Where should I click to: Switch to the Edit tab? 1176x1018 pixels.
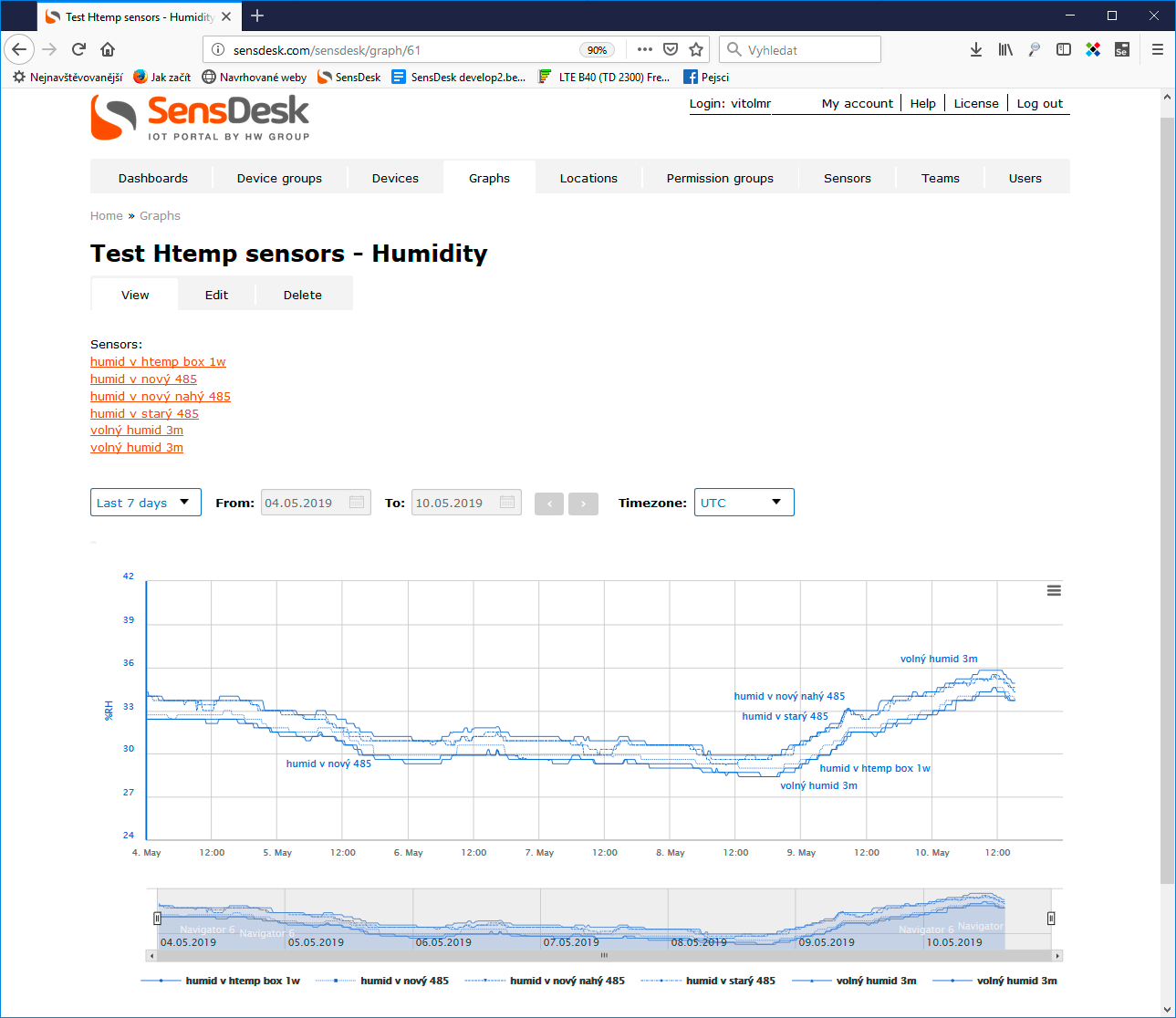tap(216, 295)
